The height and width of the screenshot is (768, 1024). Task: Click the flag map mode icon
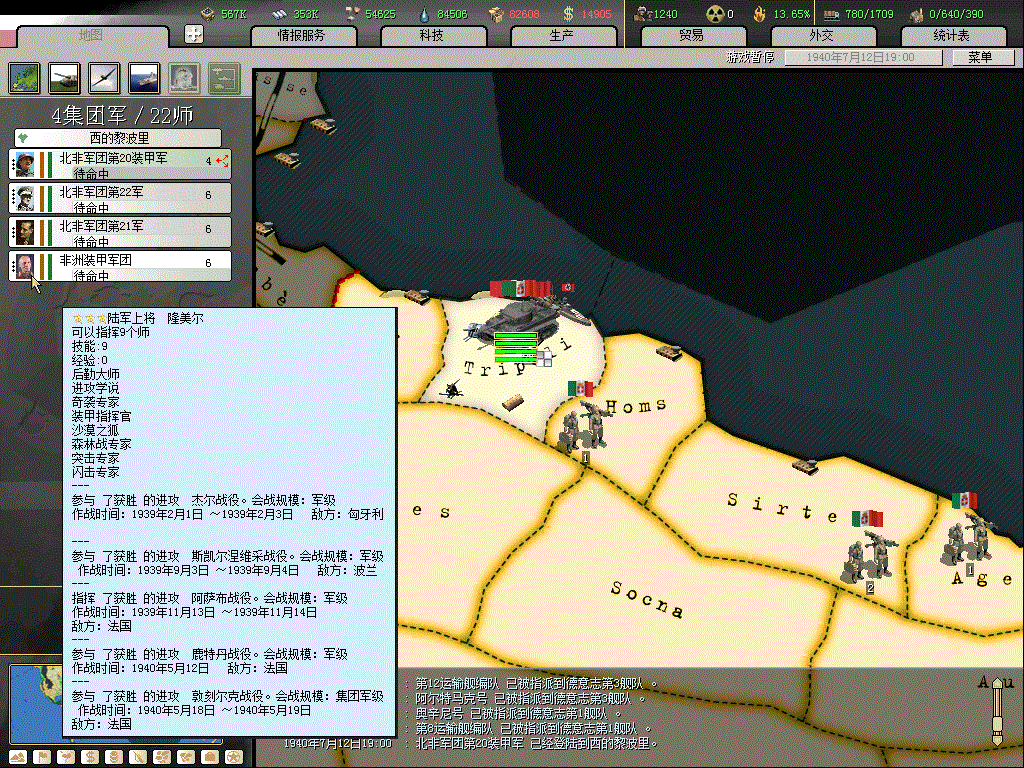(x=42, y=755)
